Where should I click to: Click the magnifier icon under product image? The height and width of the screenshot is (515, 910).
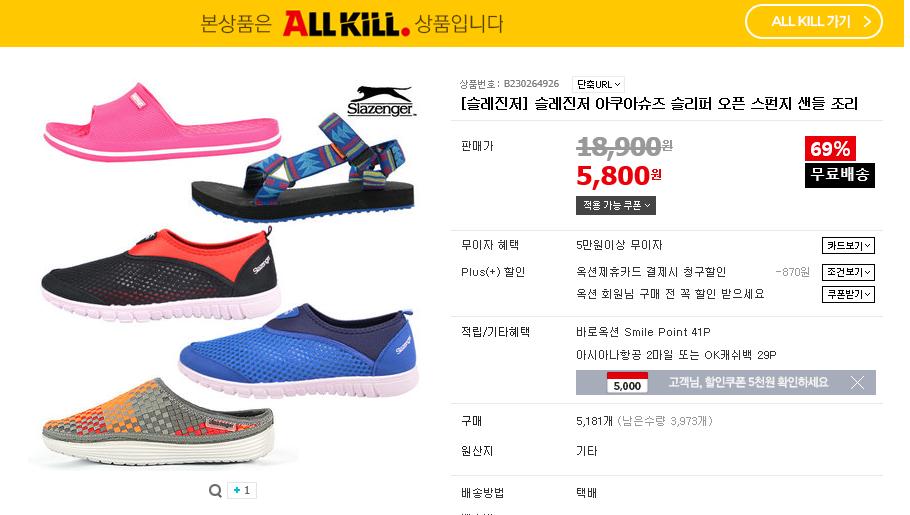(215, 491)
